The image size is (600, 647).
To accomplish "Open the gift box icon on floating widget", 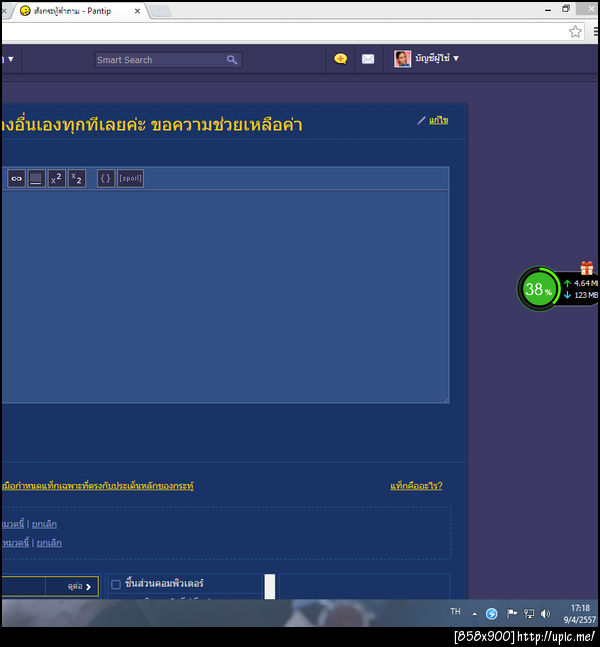I will (586, 268).
